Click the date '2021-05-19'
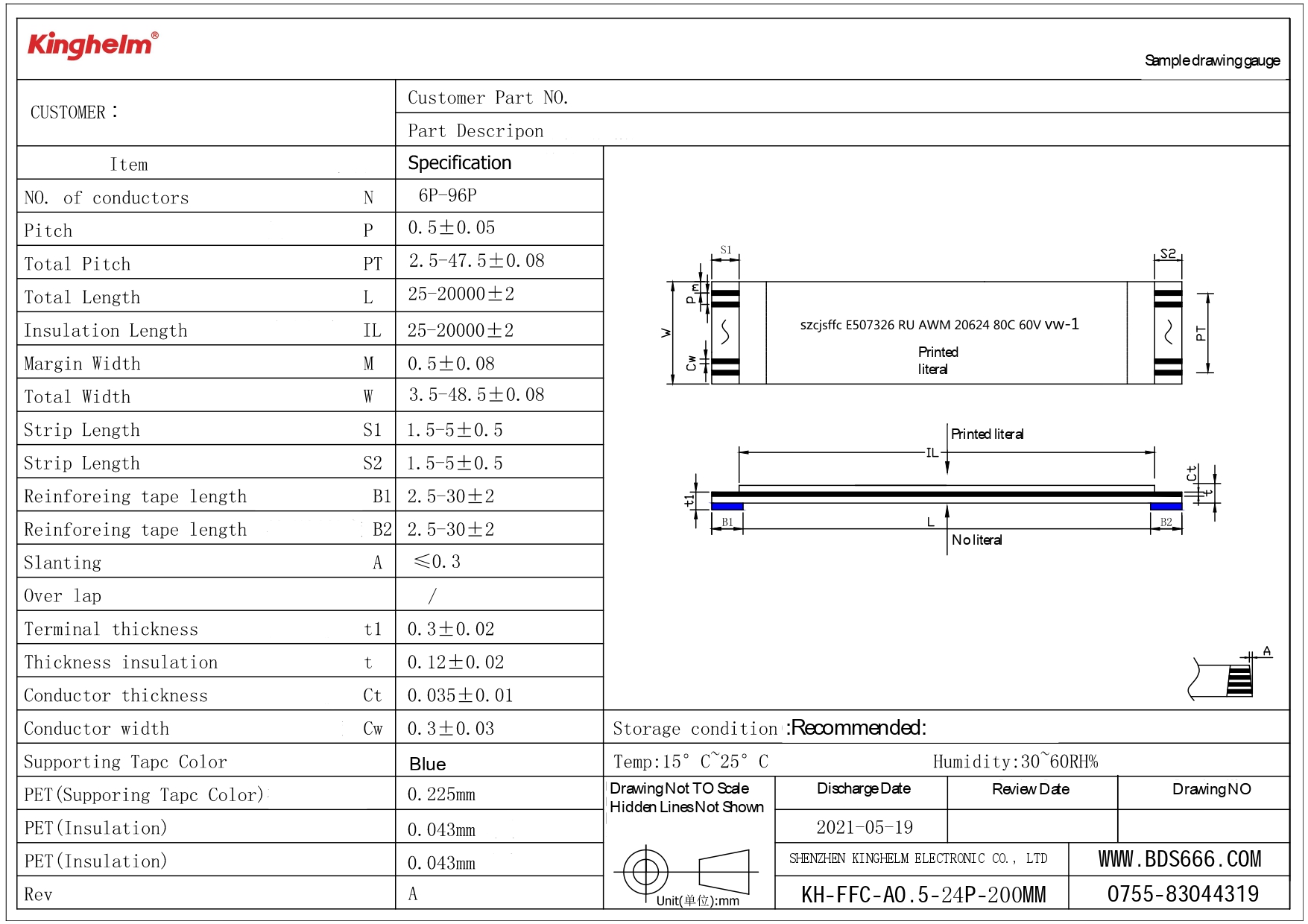This screenshot has height=924, width=1308. [865, 827]
